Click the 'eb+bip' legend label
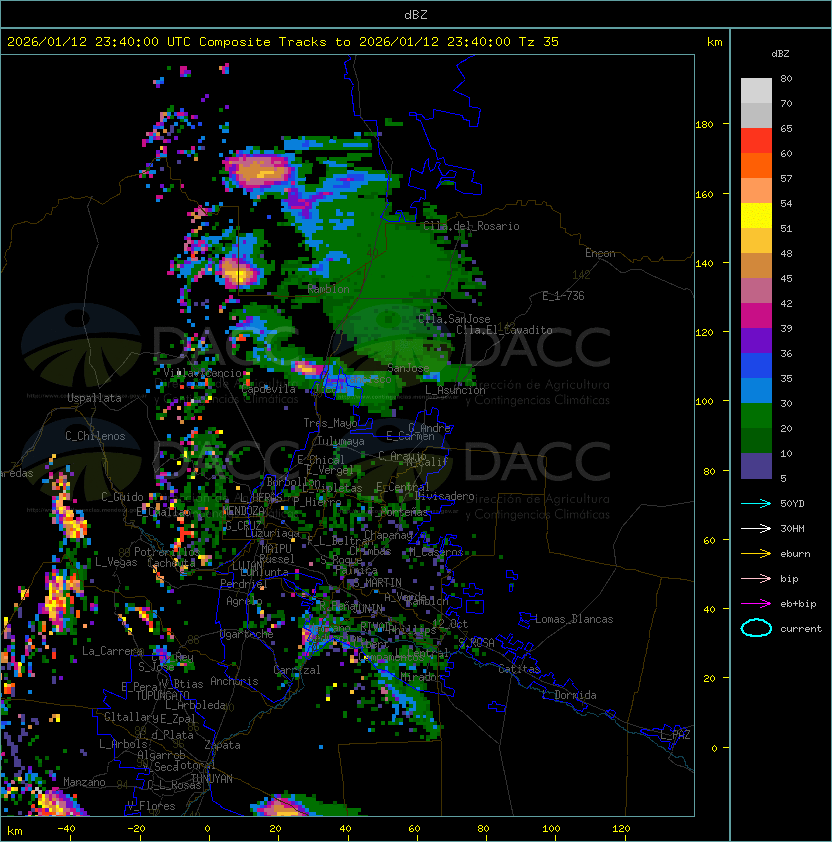 click(x=798, y=604)
